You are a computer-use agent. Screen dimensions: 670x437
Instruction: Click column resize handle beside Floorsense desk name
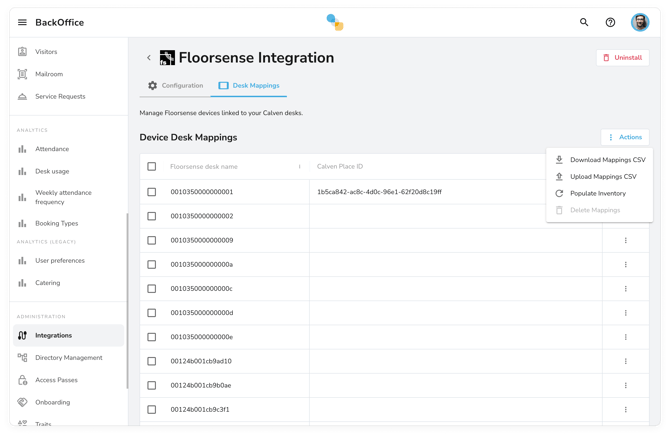pyautogui.click(x=300, y=167)
